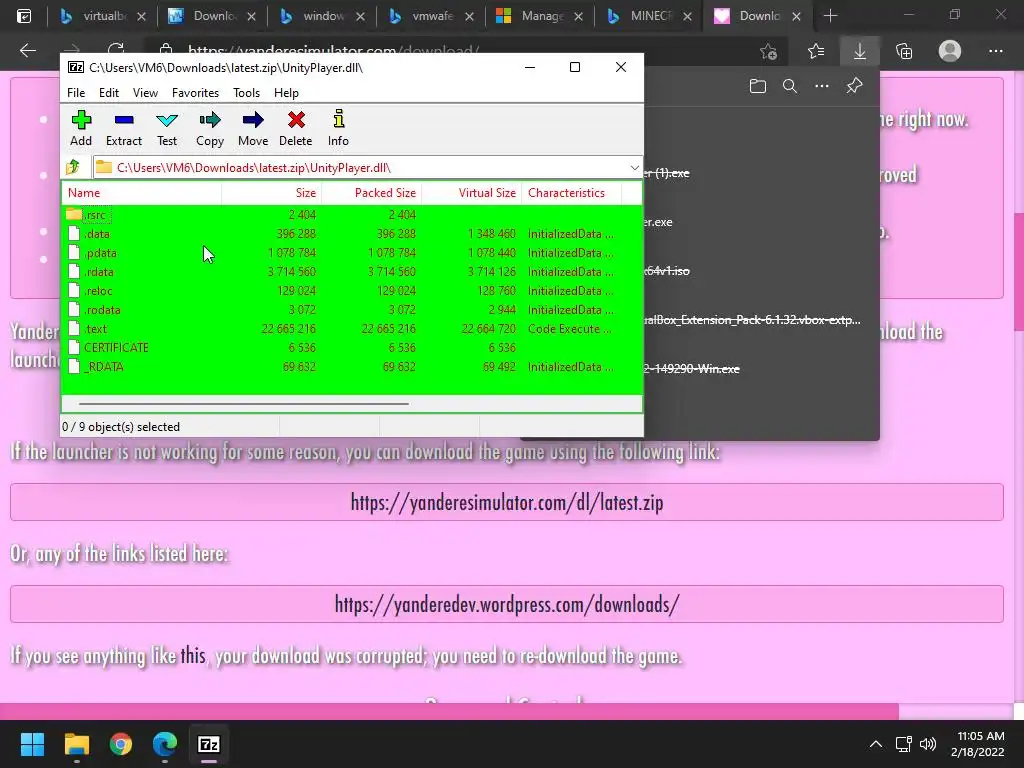
Task: Sort list by Characteristics column
Action: coord(571,193)
